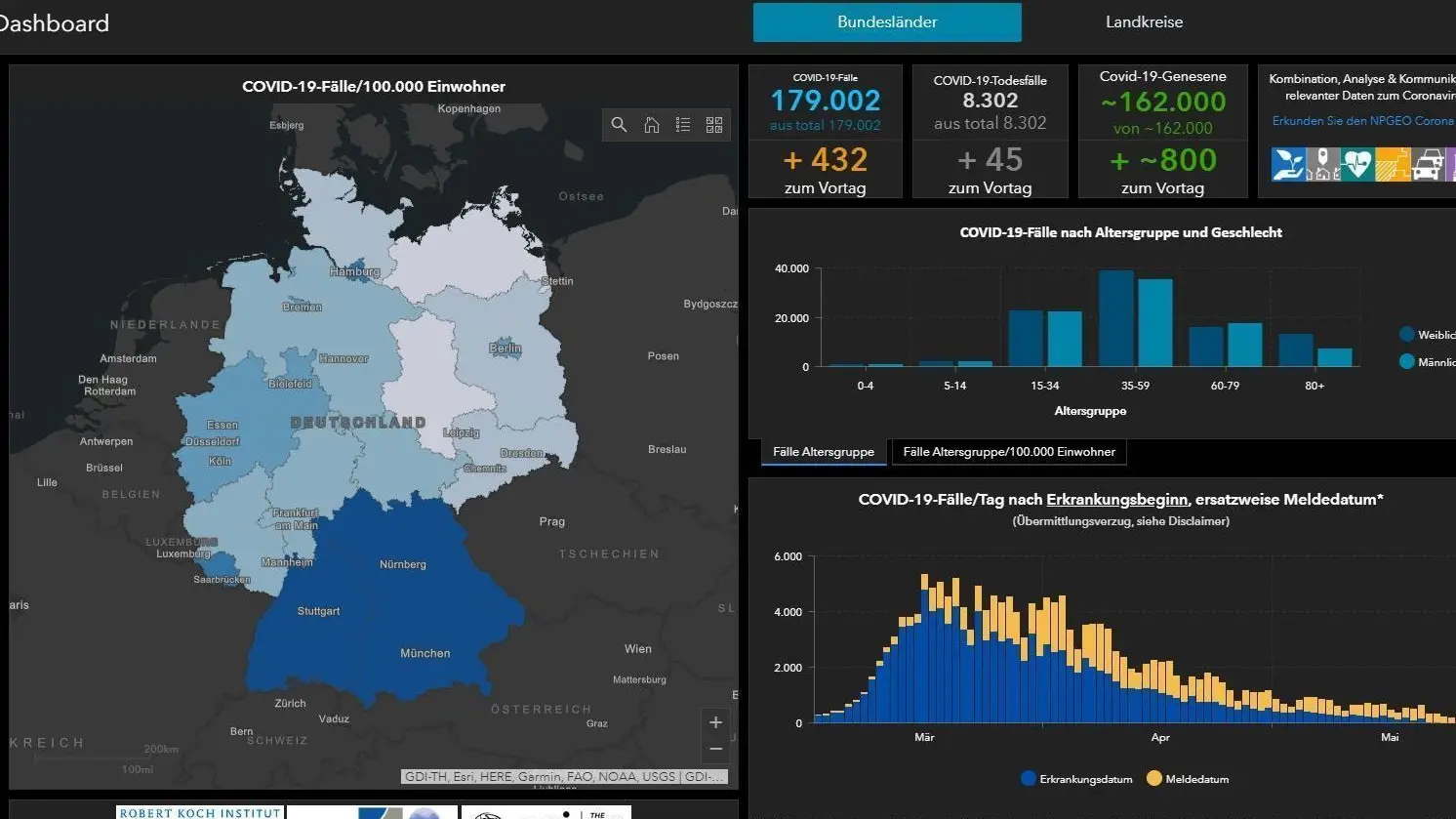Zoom in on the map with plus

click(x=715, y=722)
